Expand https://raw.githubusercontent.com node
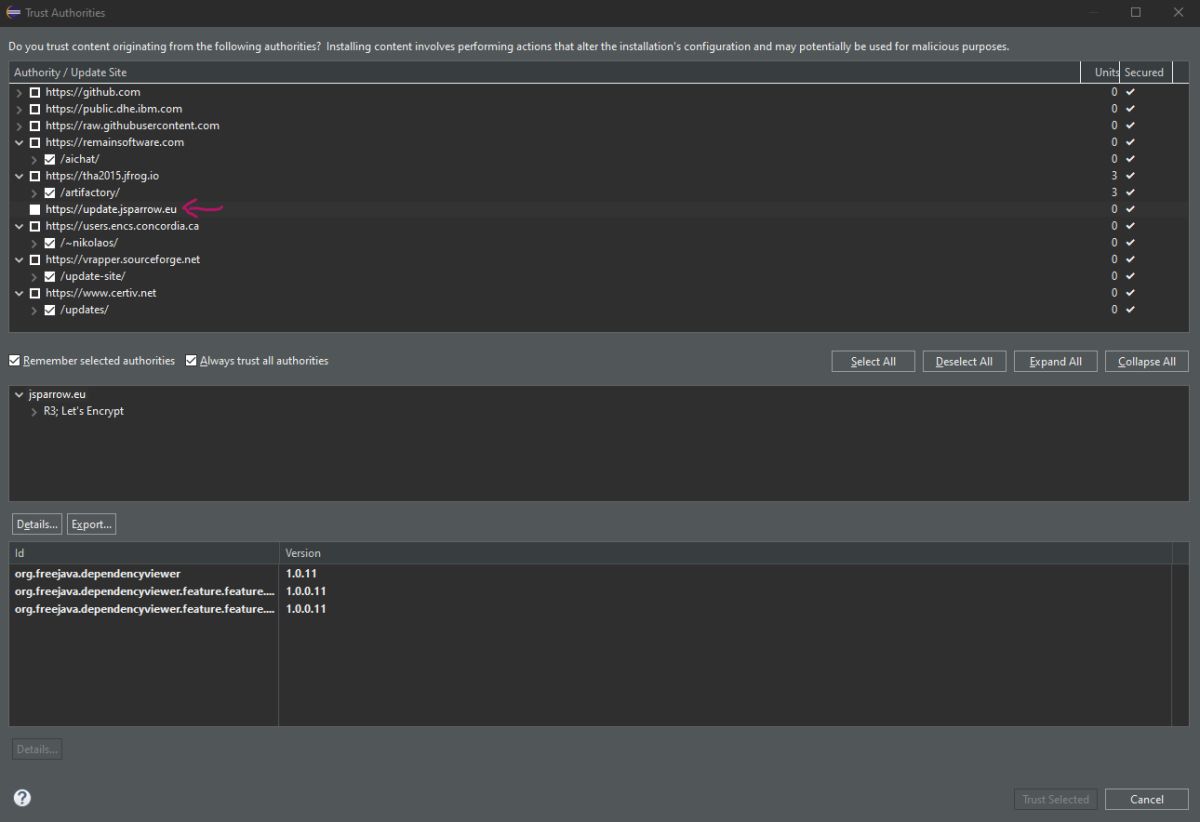Viewport: 1200px width, 822px height. tap(19, 126)
